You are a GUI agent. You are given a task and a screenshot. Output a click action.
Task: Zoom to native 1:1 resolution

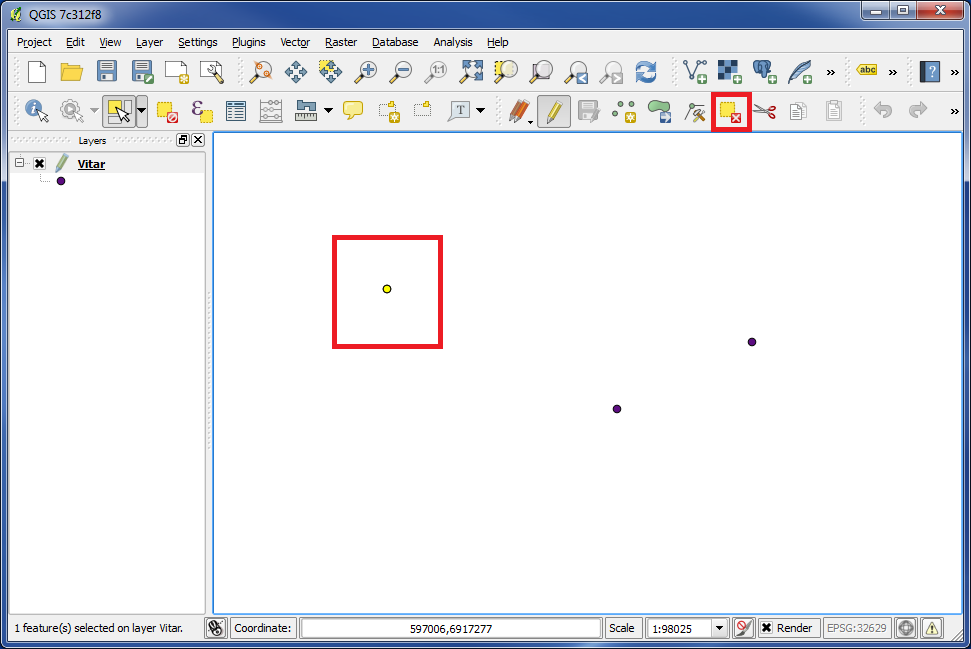pyautogui.click(x=436, y=72)
